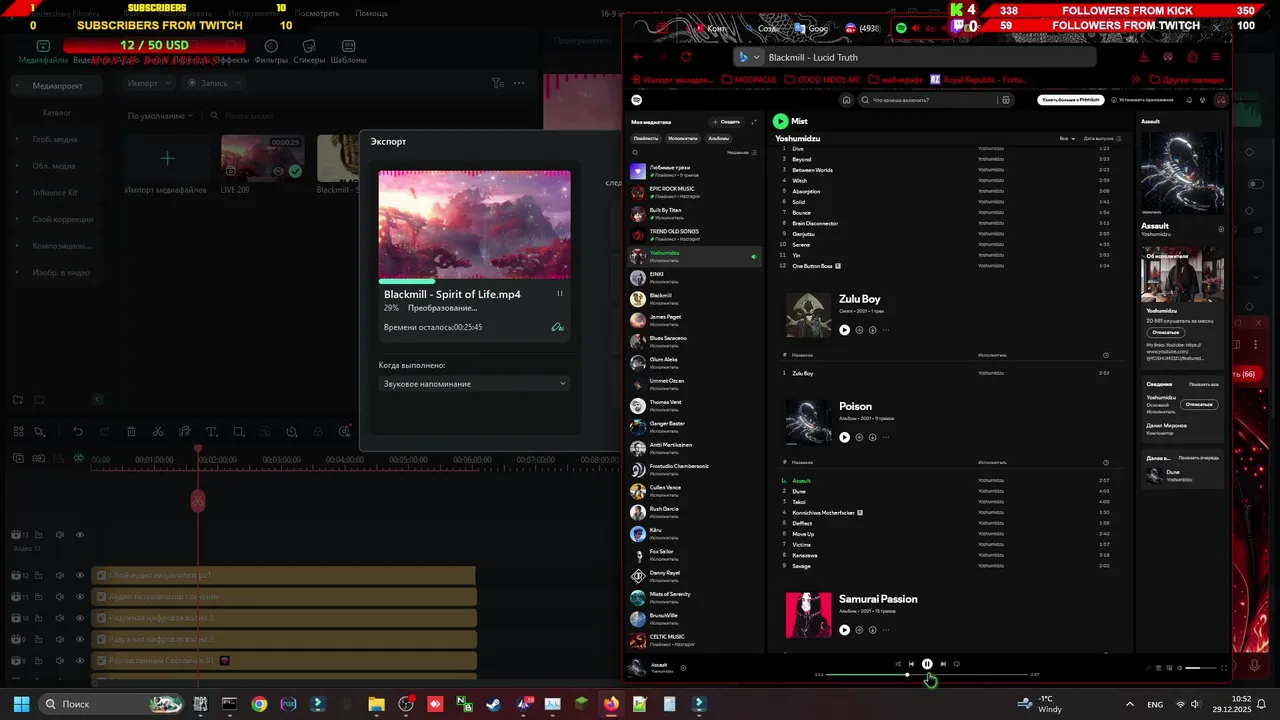Open the Import dropdown in Filmora
The width and height of the screenshot is (1280, 720).
pyautogui.click(x=150, y=83)
